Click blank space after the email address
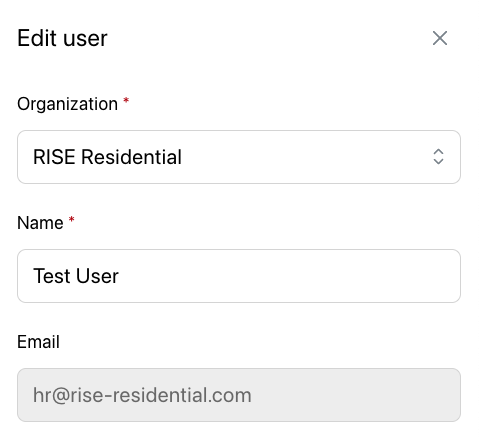 (353, 395)
